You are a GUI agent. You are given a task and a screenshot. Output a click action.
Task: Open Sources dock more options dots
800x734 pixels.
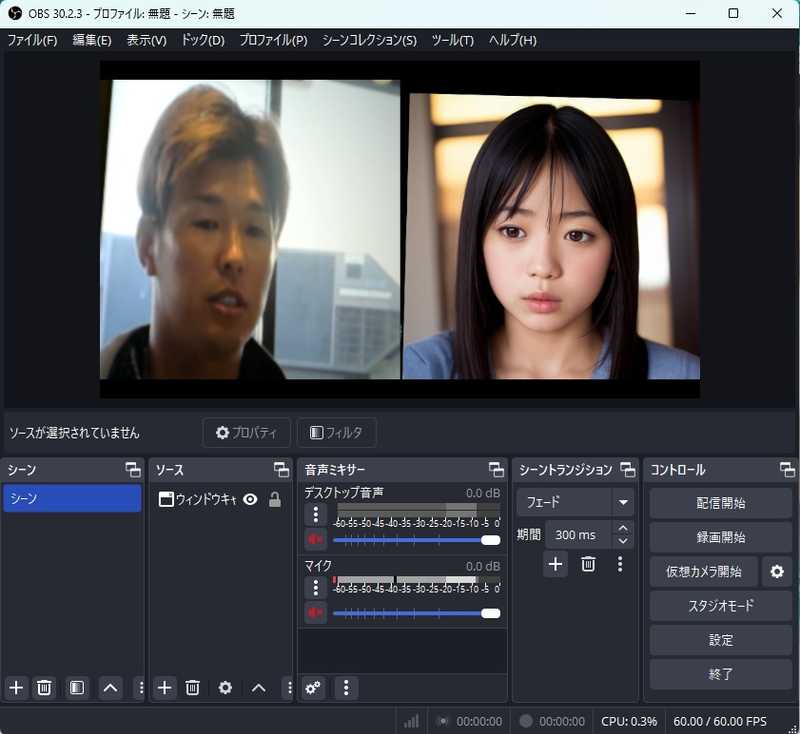click(x=289, y=688)
